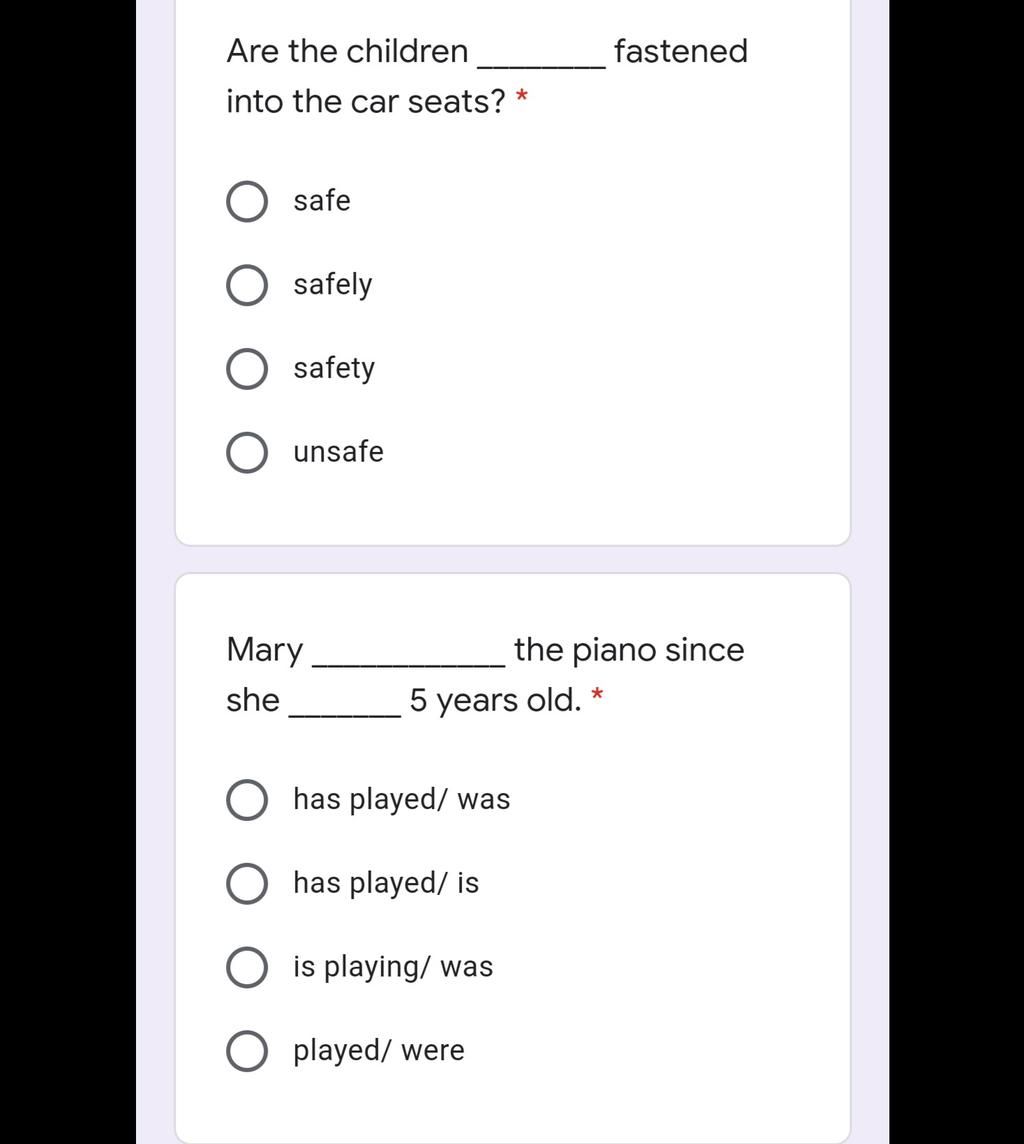Viewport: 1024px width, 1144px height.
Task: Click the "has played/ is" label text
Action: tap(386, 884)
